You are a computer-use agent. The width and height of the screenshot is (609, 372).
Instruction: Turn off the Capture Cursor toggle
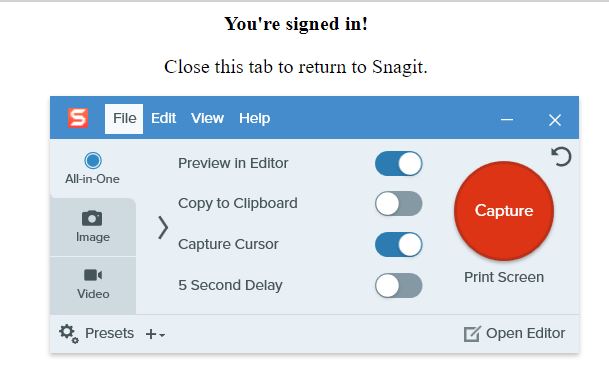[x=398, y=245]
